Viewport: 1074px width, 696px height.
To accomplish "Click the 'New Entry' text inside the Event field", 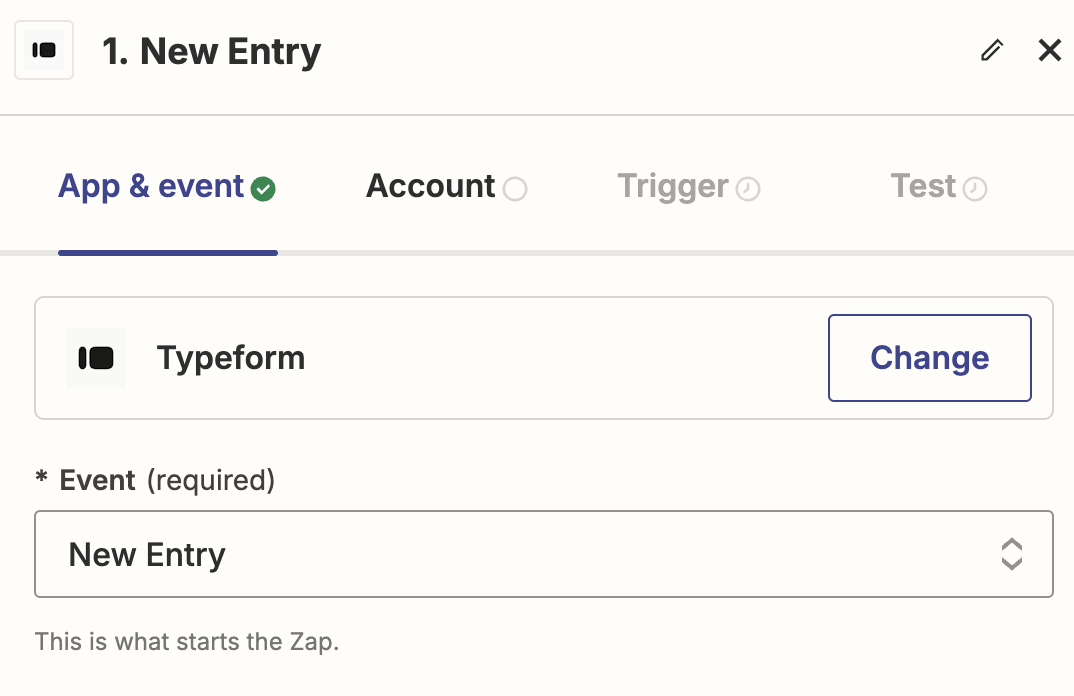I will [x=147, y=554].
